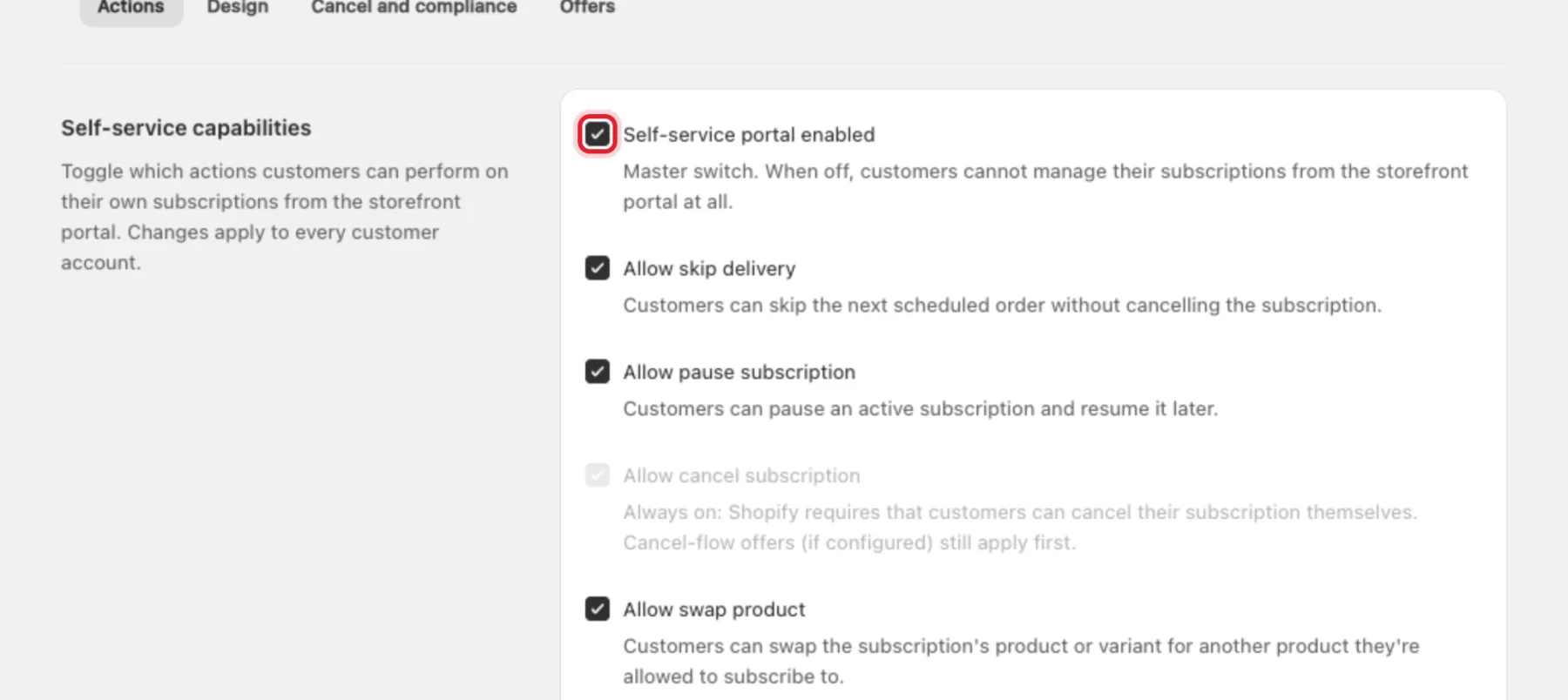Click the "Customers can pause an active subscription" text
The image size is (1568, 700).
coord(920,409)
